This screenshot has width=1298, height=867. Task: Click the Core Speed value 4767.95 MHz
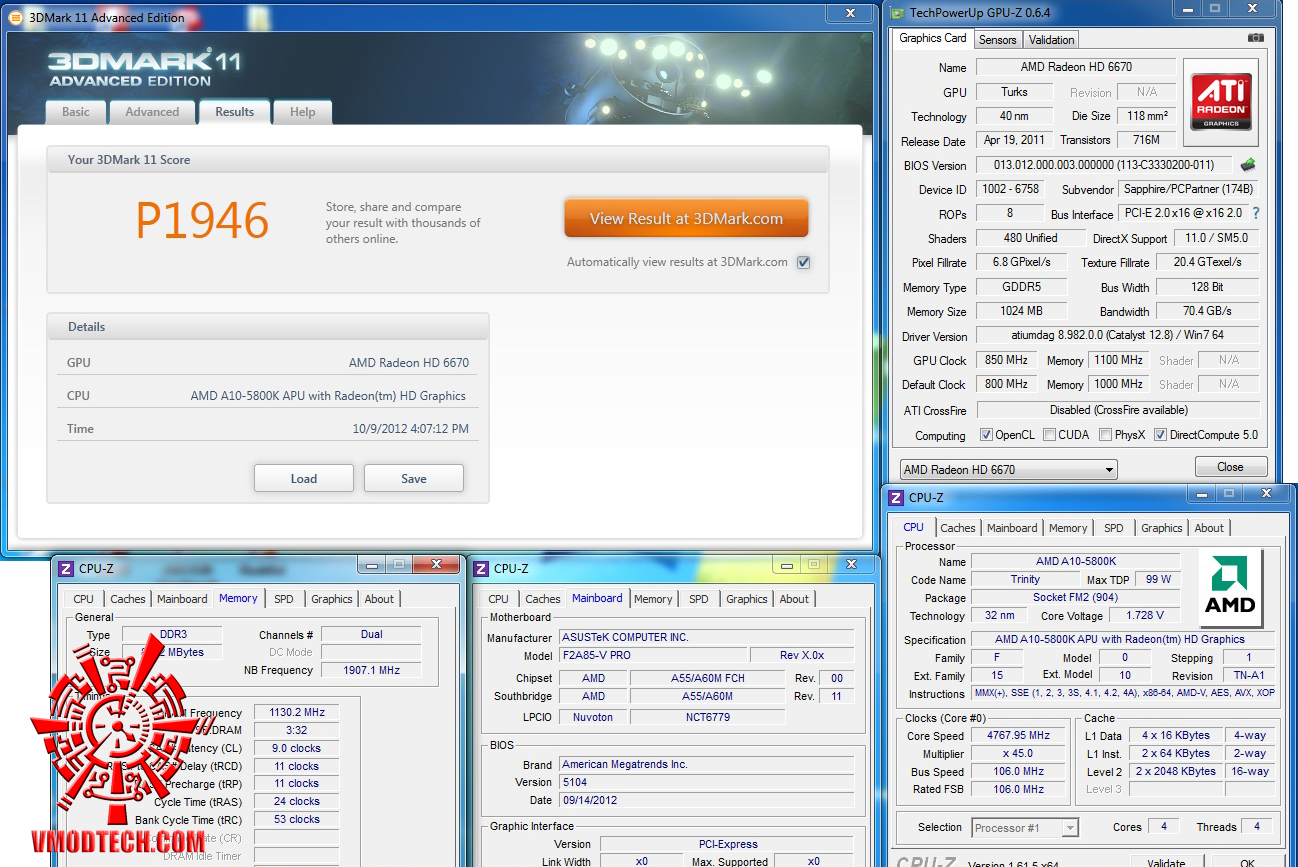coord(1020,736)
